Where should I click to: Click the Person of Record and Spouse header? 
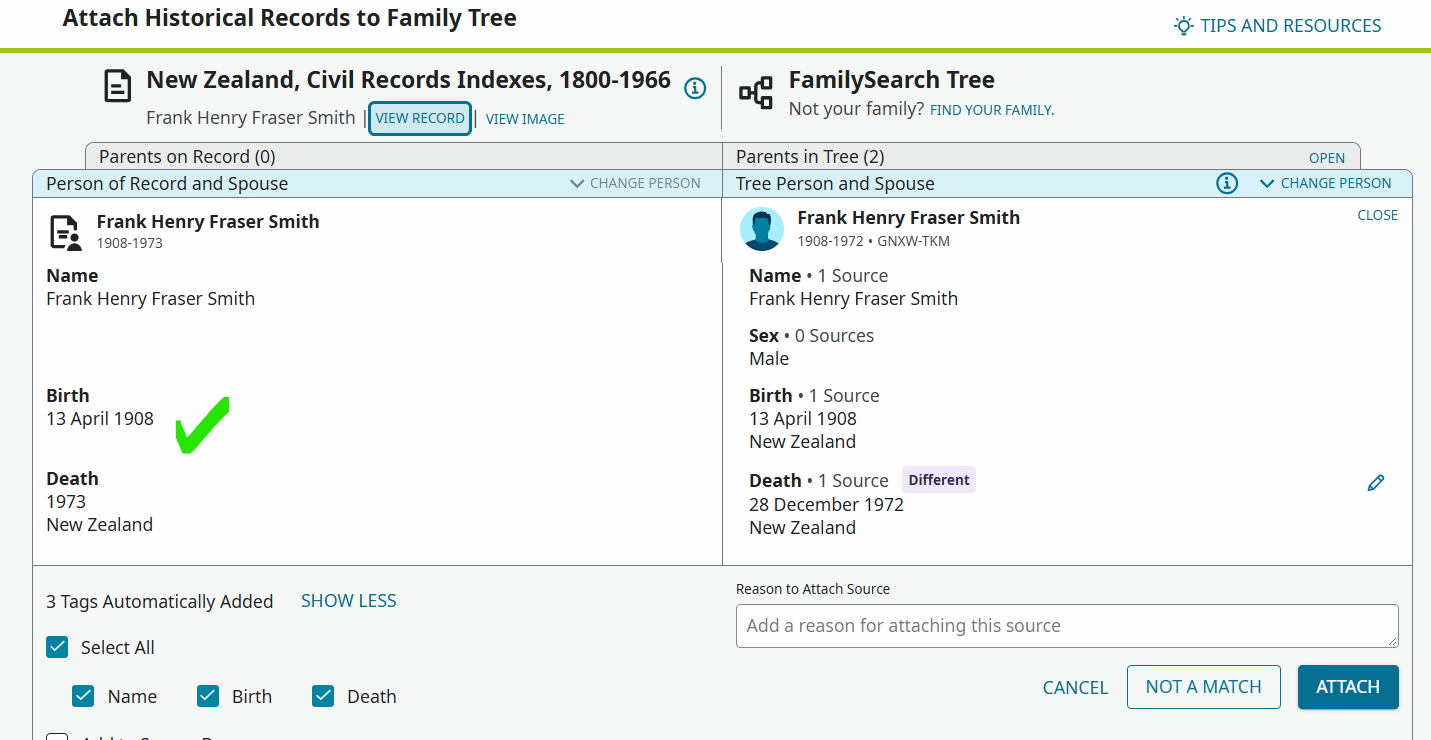[x=167, y=184]
